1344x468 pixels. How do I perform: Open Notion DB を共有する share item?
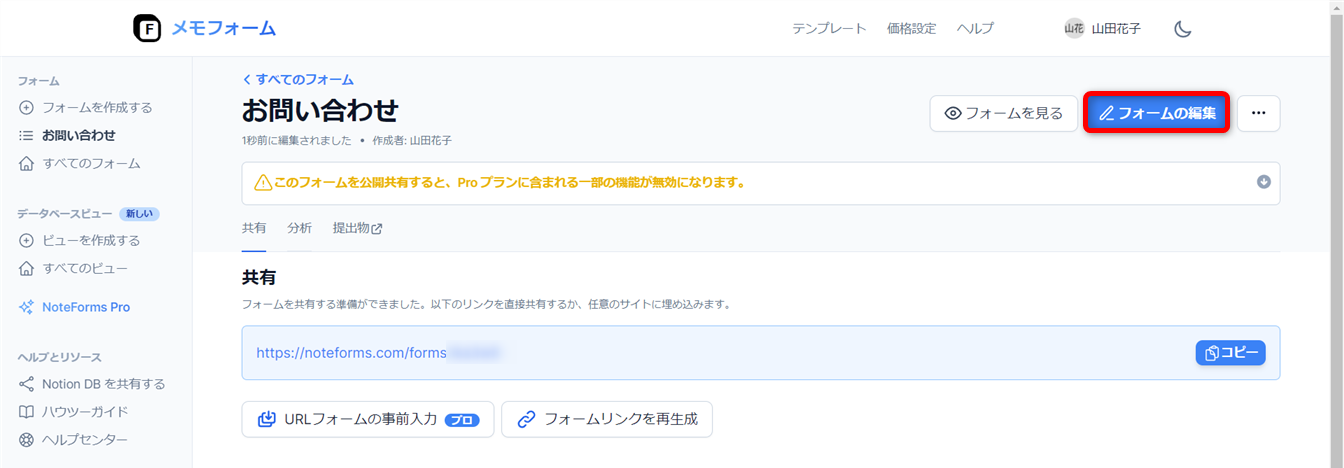pyautogui.click(x=103, y=384)
